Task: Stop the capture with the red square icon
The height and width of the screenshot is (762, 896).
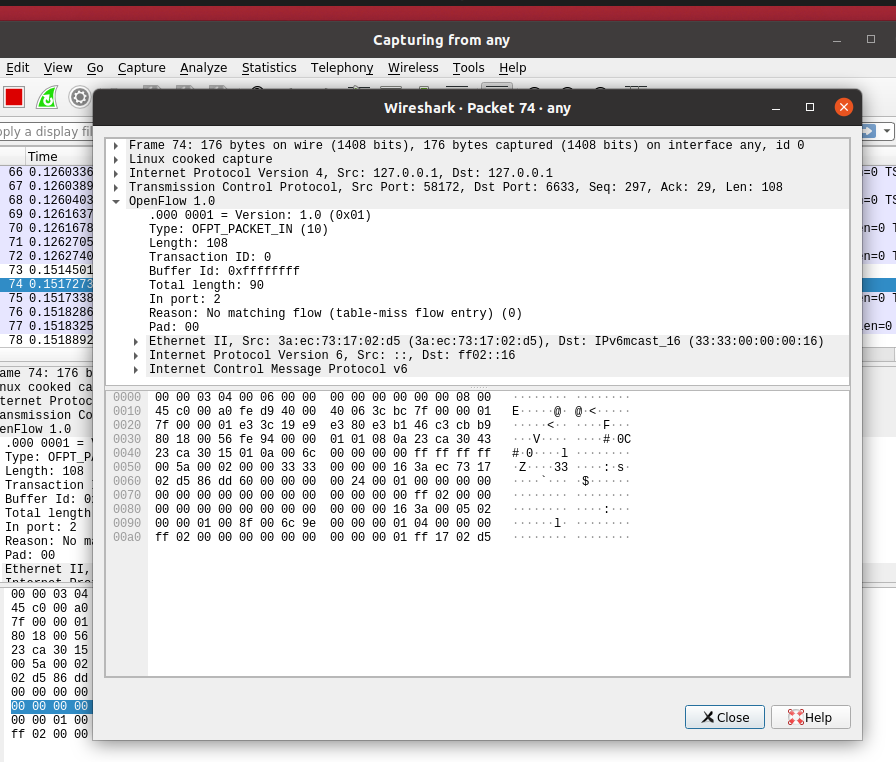Action: point(14,97)
